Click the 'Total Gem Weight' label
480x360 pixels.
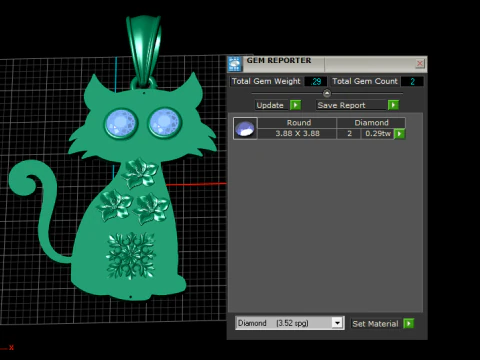coord(266,81)
